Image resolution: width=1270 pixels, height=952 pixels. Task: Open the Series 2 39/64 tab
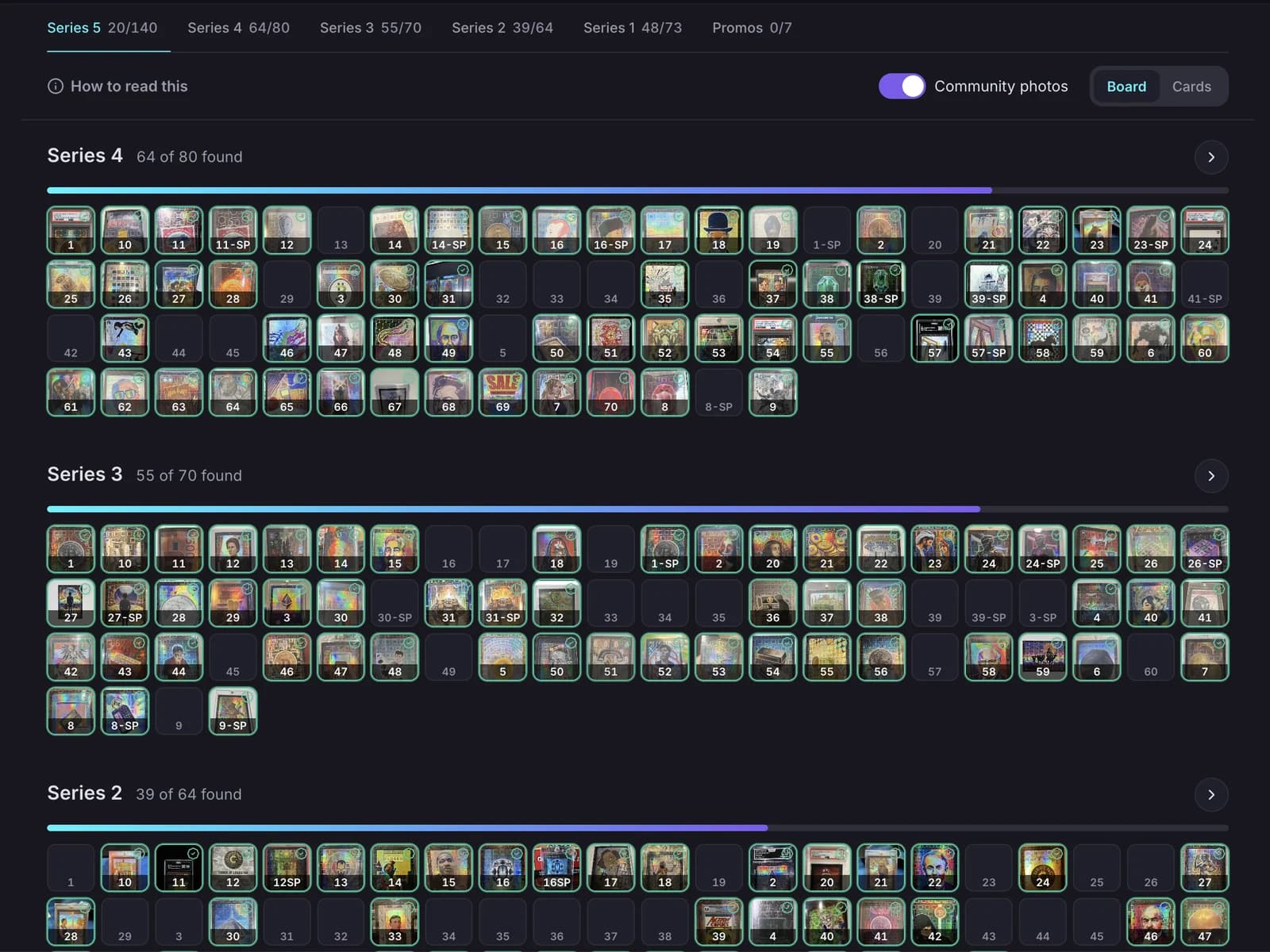point(502,28)
